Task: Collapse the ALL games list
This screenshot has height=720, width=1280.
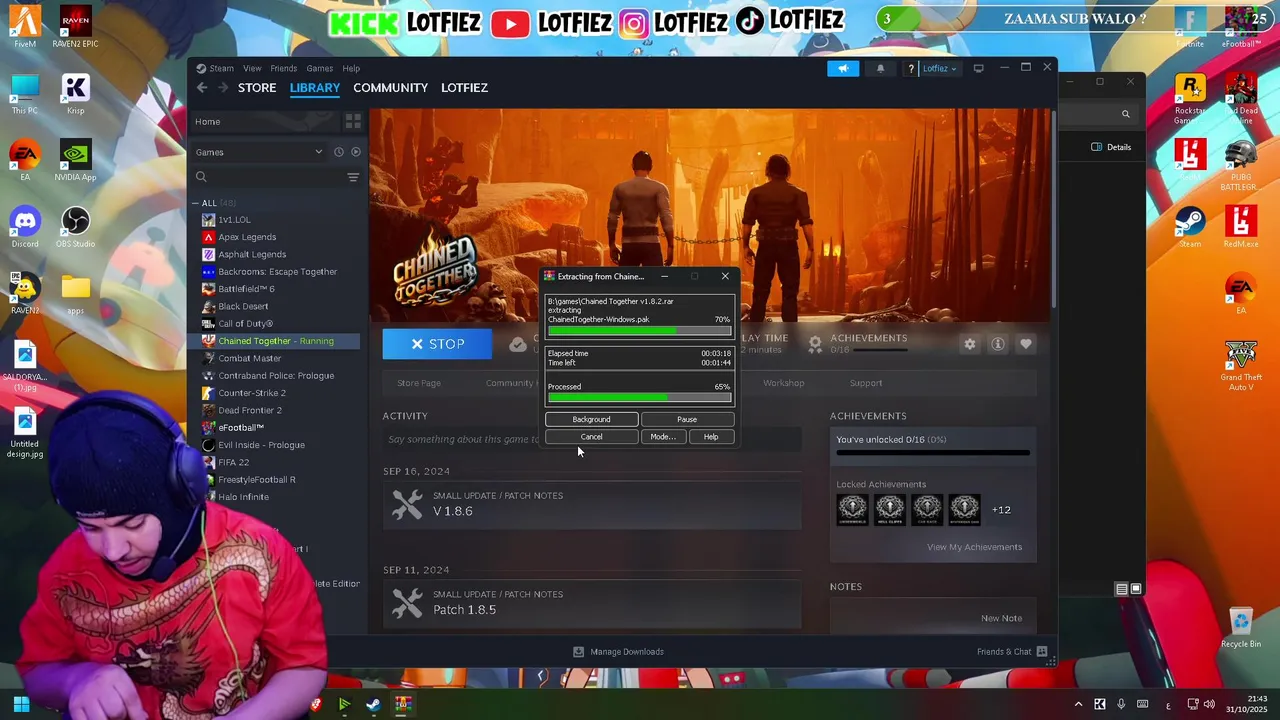Action: coord(196,203)
